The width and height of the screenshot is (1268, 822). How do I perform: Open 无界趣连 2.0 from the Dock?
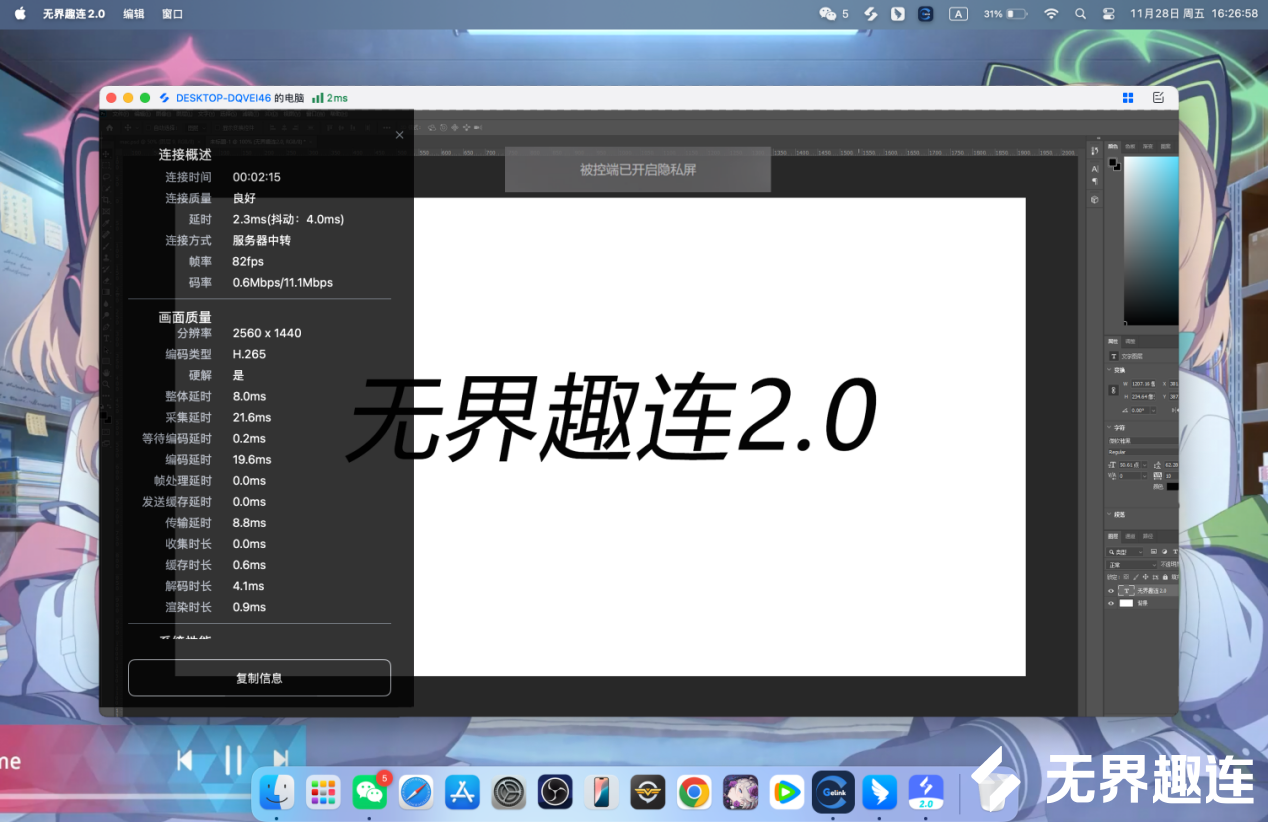point(926,792)
